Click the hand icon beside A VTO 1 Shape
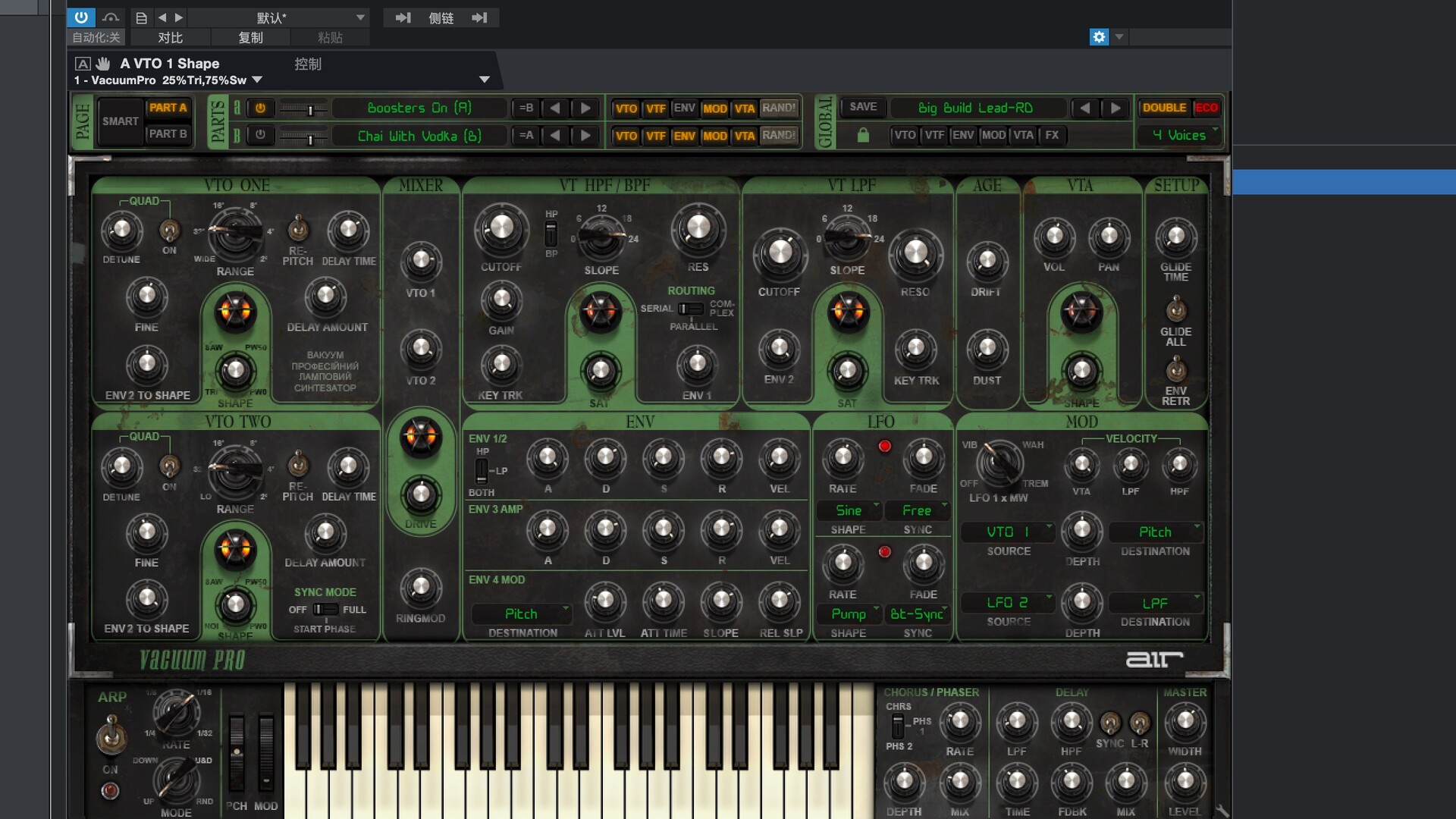This screenshot has width=1456, height=819. tap(103, 64)
